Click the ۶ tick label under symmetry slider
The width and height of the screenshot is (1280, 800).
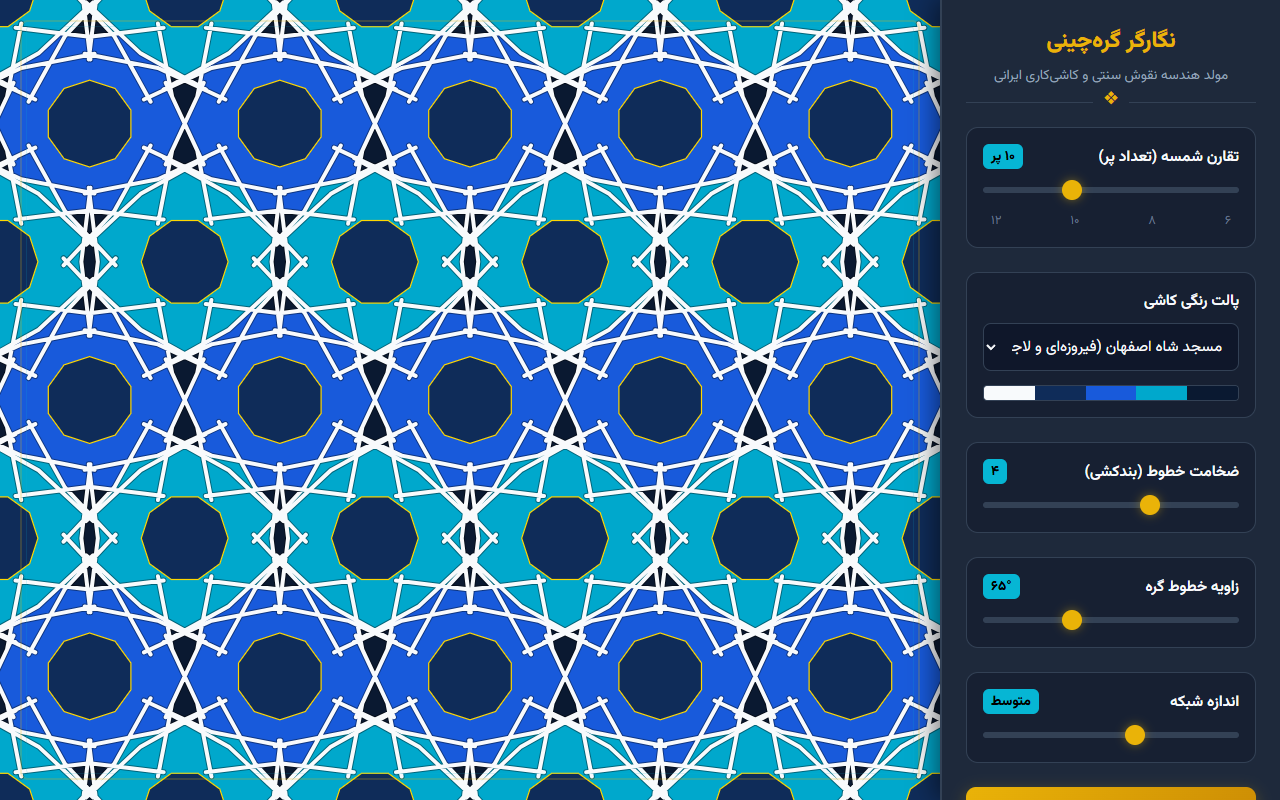click(x=1227, y=220)
